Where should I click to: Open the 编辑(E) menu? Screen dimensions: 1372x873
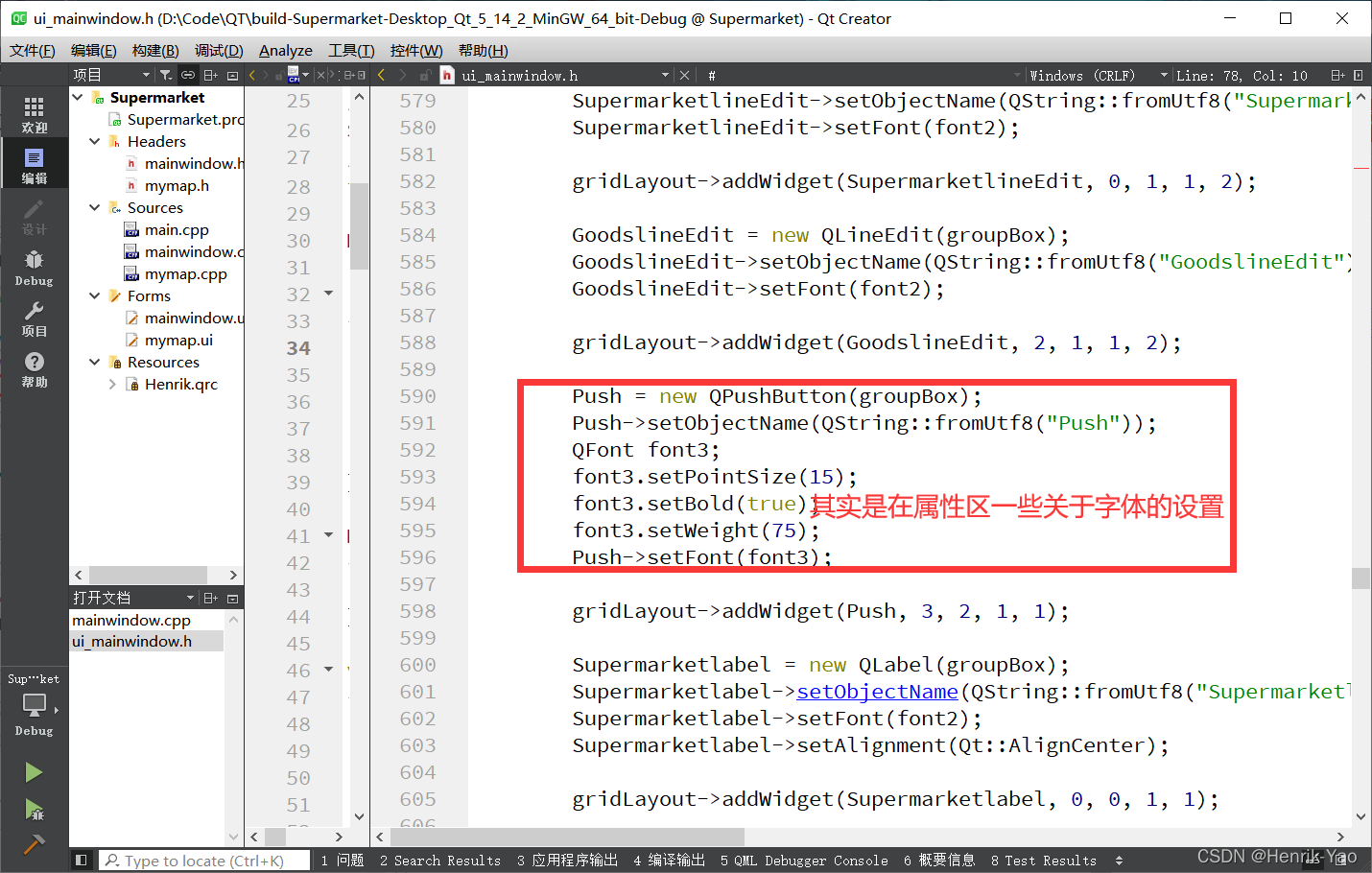tap(94, 50)
